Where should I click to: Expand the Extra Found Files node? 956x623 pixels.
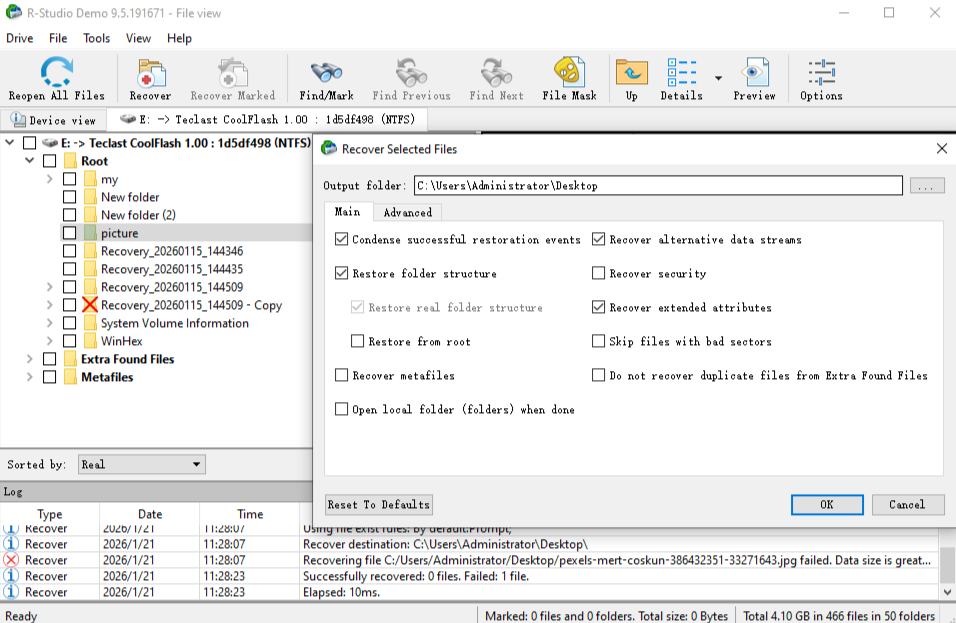coord(29,359)
